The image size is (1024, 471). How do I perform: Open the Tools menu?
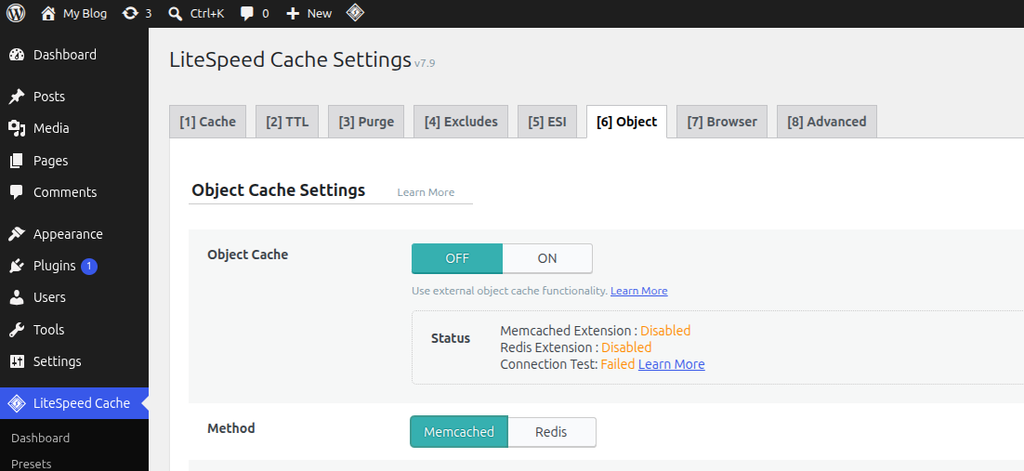(x=49, y=330)
